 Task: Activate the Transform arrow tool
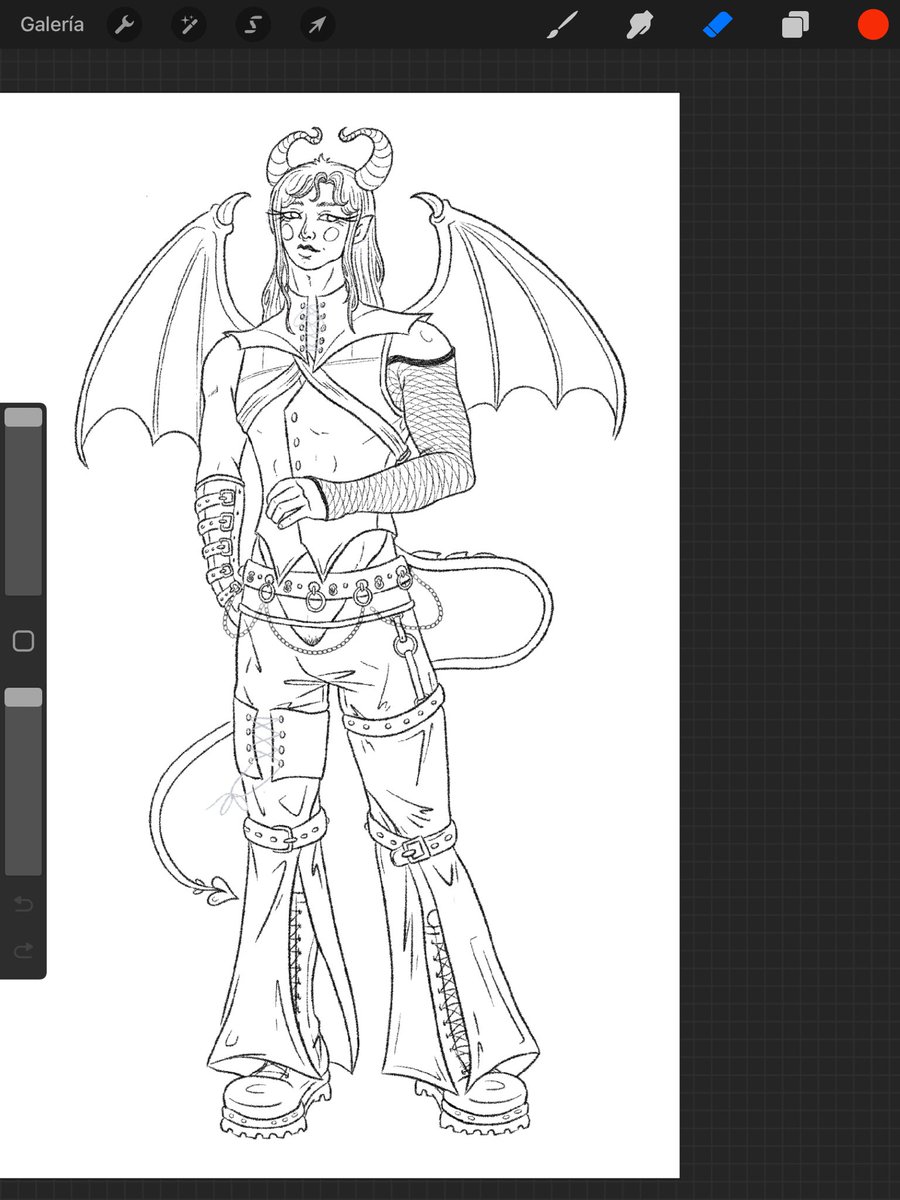point(317,25)
